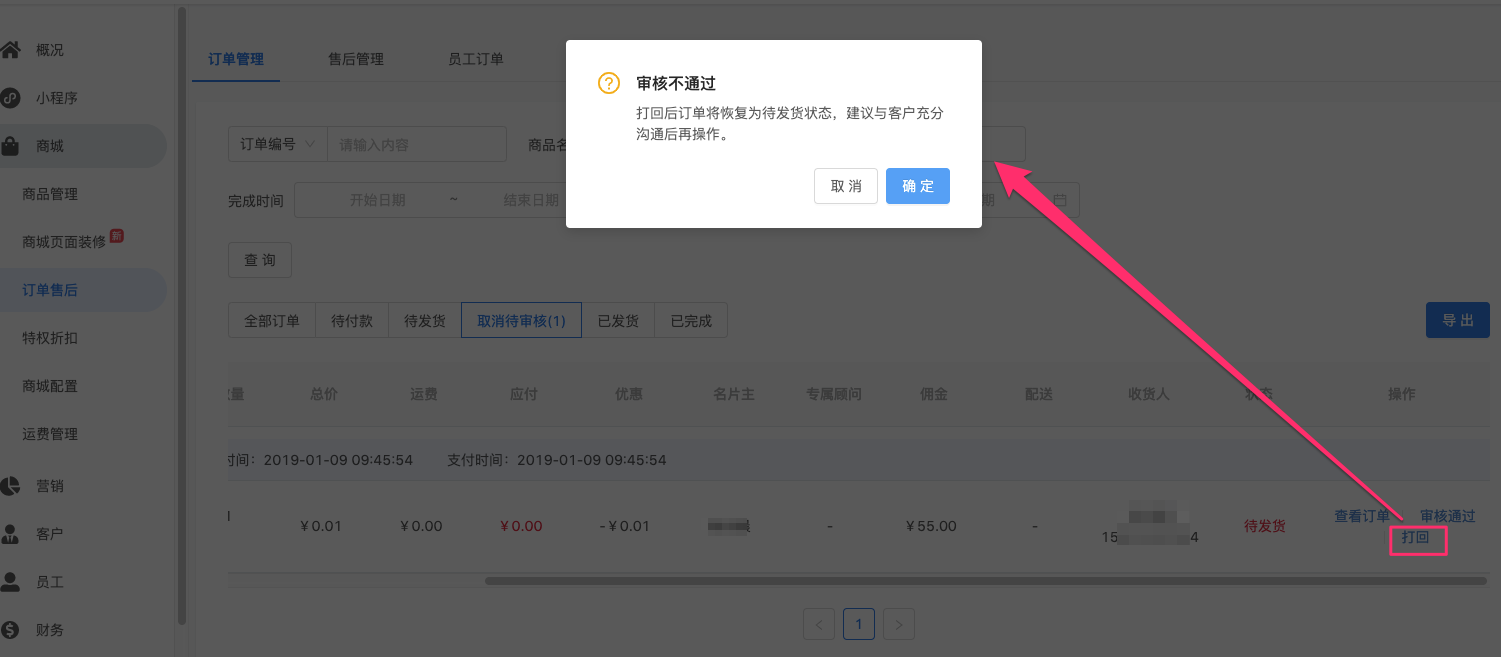Image resolution: width=1501 pixels, height=657 pixels.
Task: Open 商城配置 in the sidebar
Action: click(50, 386)
